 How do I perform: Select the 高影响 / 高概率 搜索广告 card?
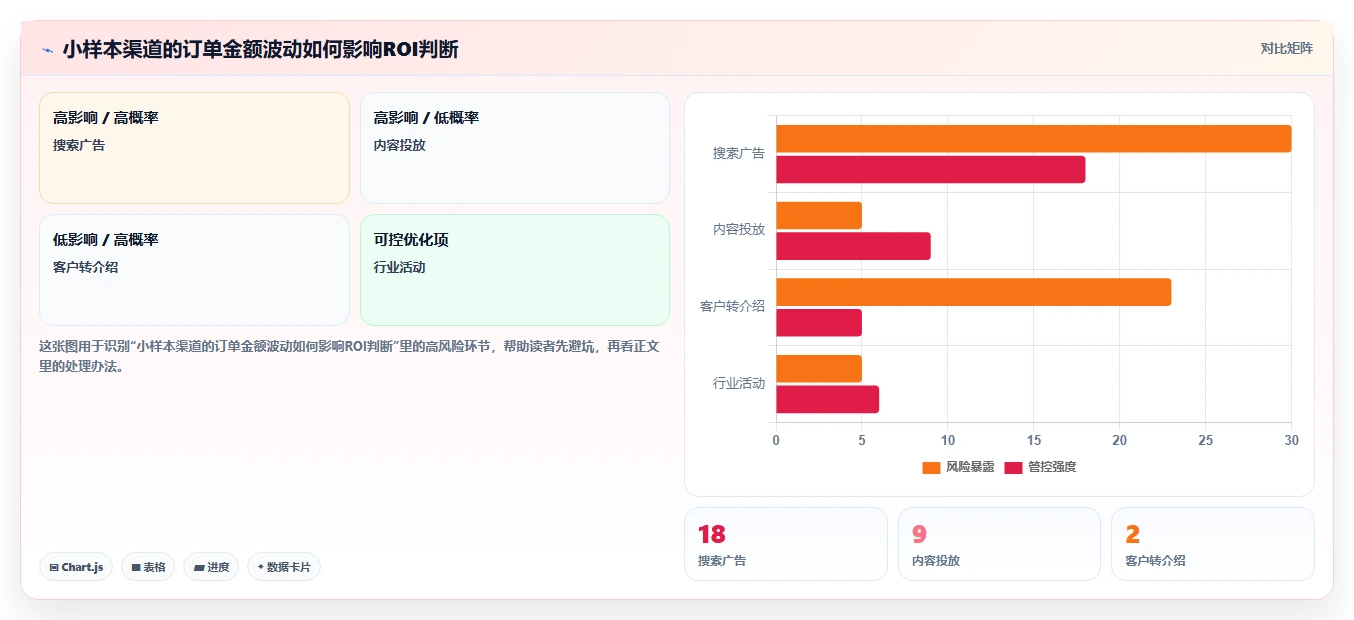point(194,148)
